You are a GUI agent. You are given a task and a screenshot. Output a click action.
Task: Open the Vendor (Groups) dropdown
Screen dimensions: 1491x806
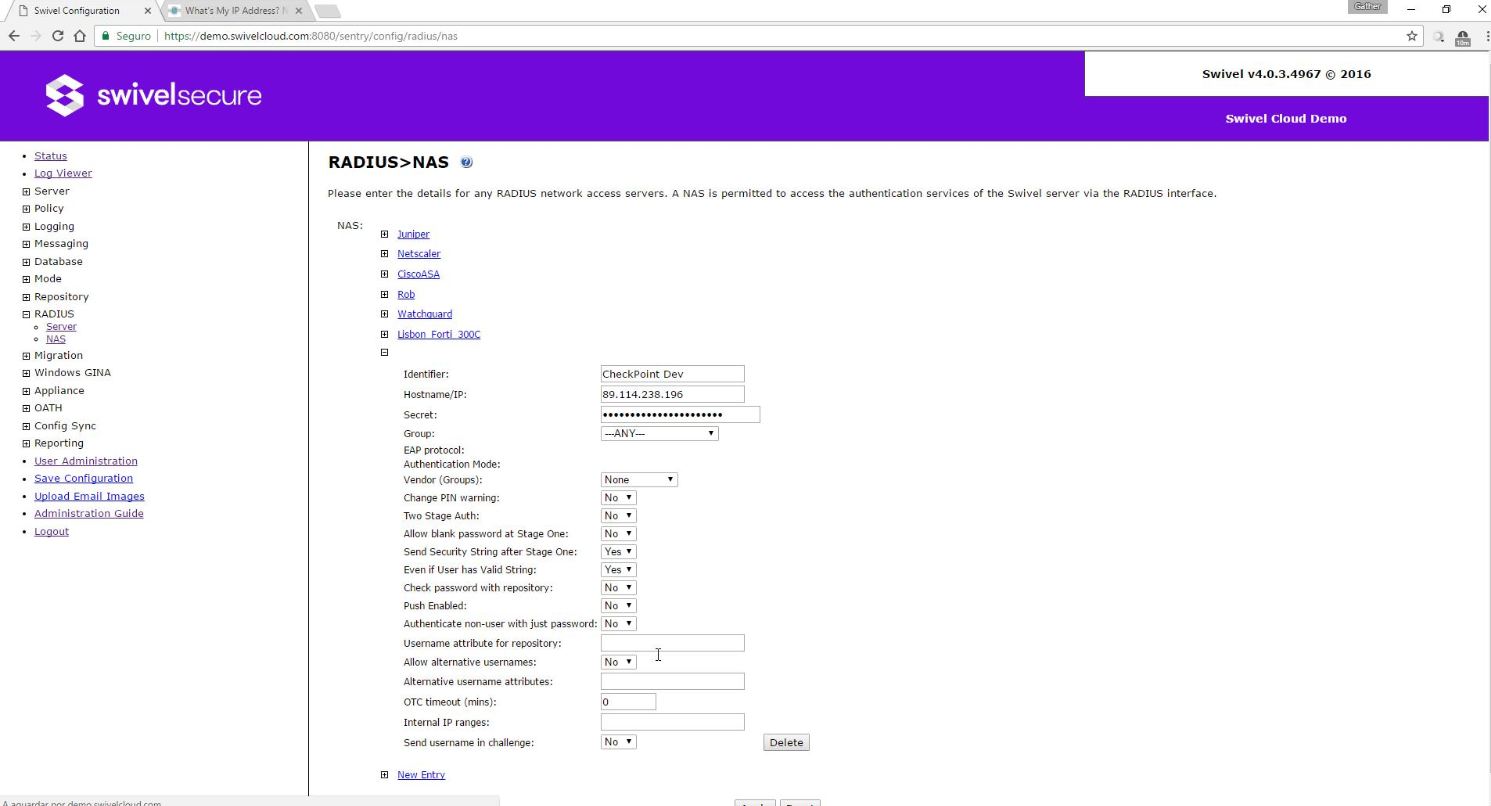(639, 480)
